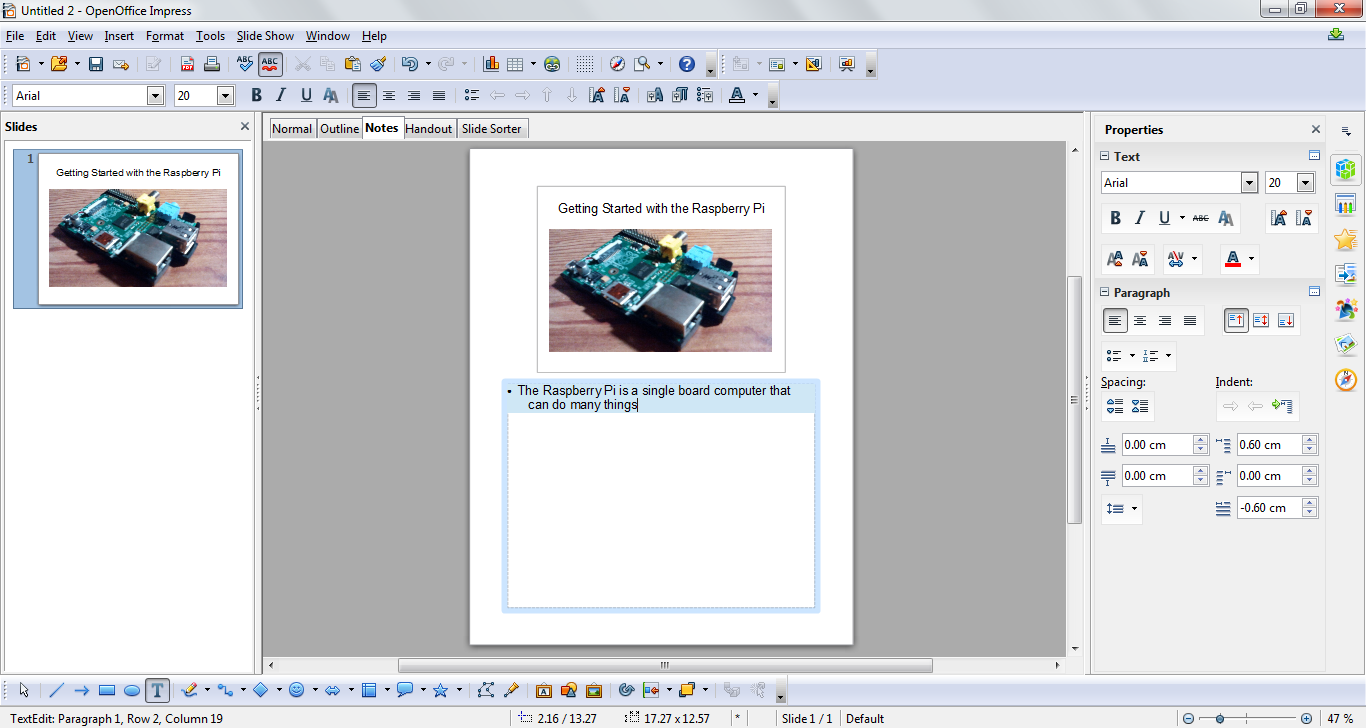
Task: Open the Slide Show menu
Action: pyautogui.click(x=265, y=36)
